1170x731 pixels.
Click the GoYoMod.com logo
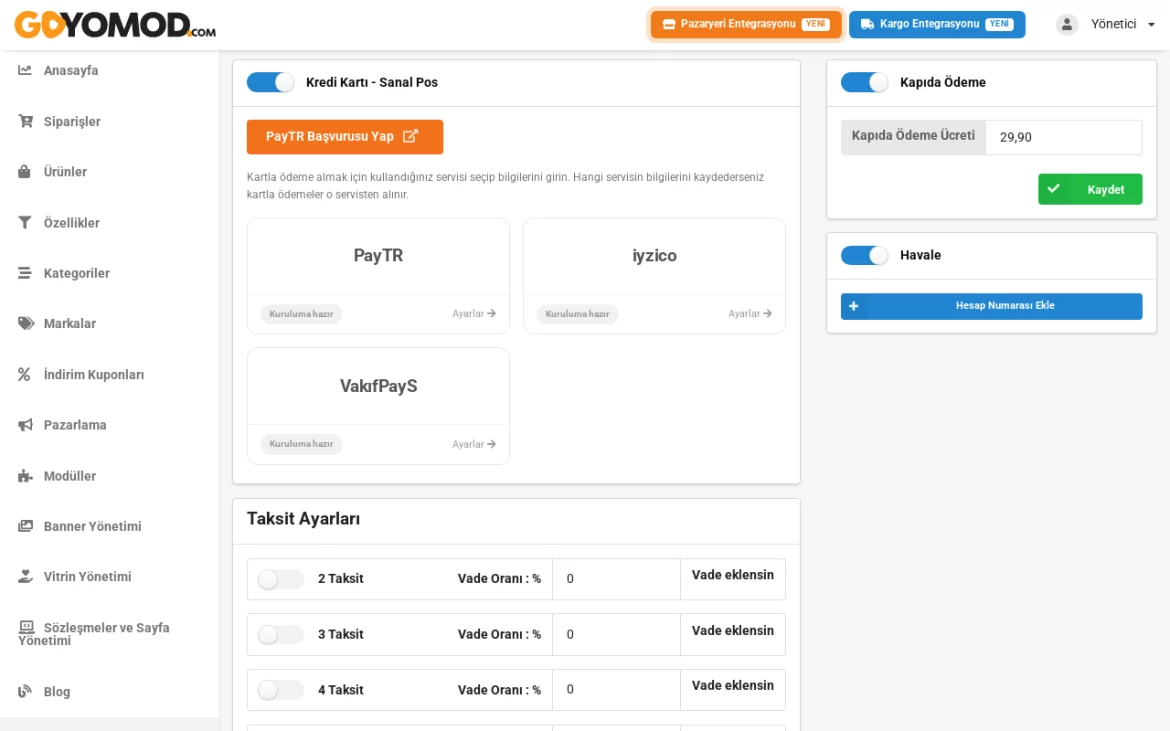[x=115, y=25]
